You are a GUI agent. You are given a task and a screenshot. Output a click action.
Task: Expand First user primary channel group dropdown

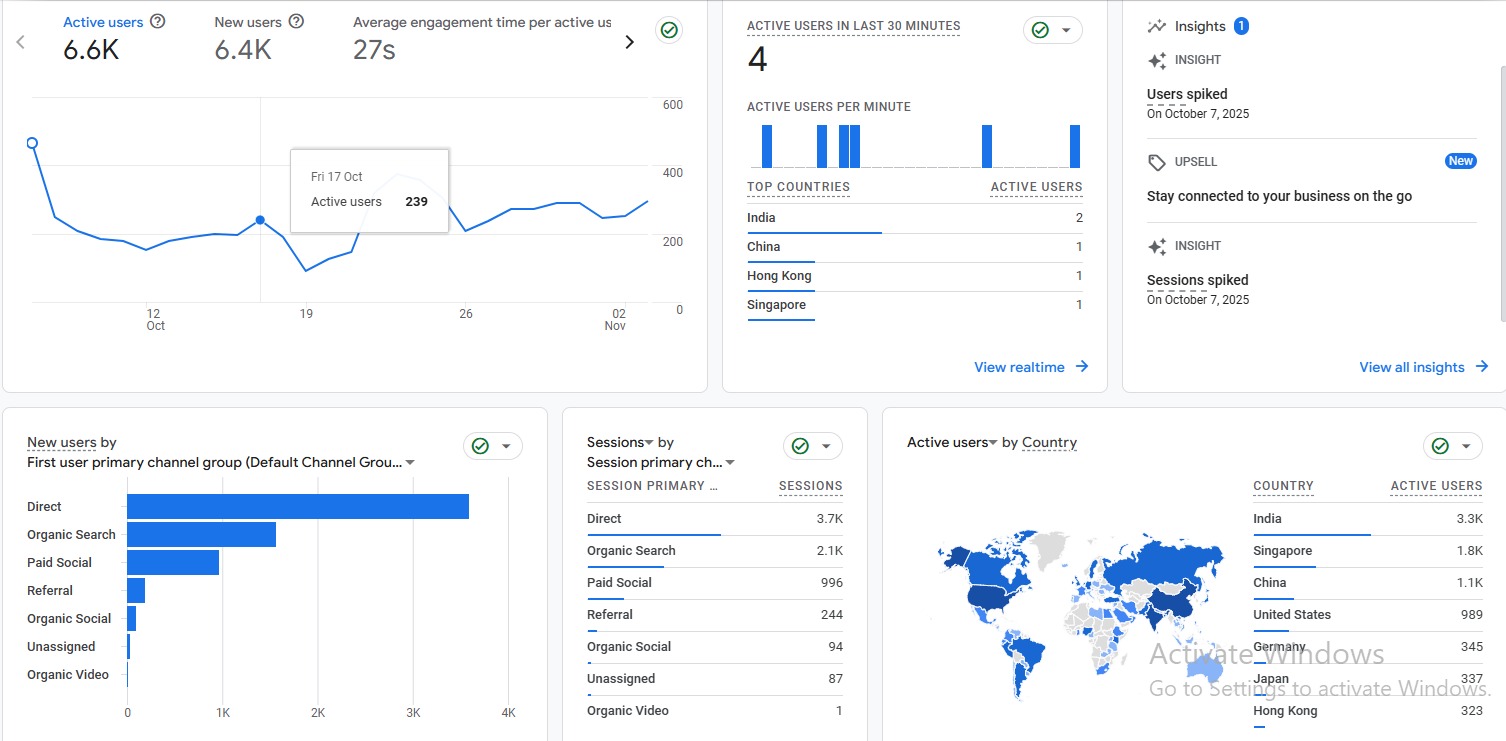coord(410,463)
